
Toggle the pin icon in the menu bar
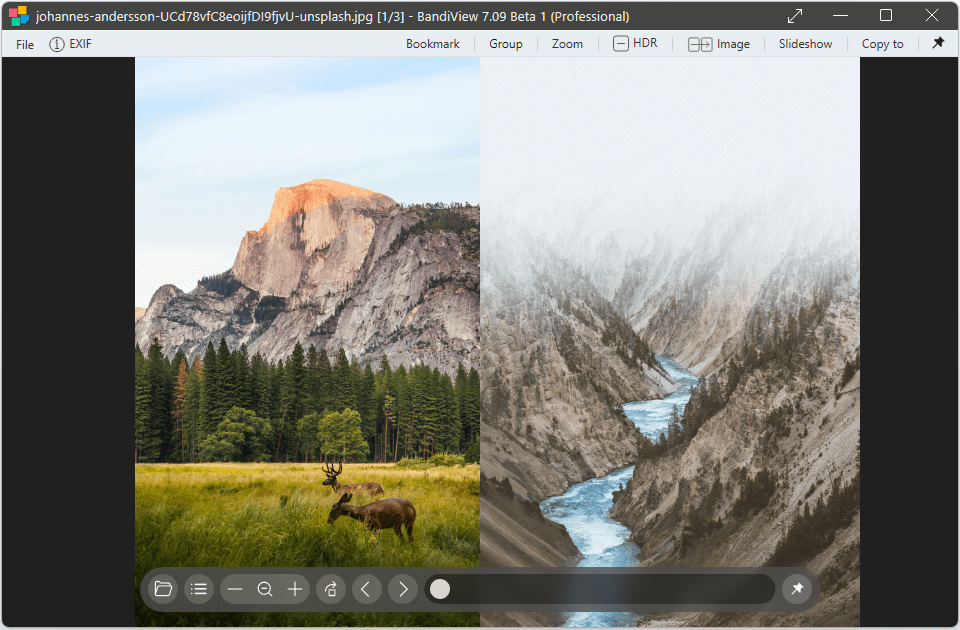pyautogui.click(x=938, y=43)
